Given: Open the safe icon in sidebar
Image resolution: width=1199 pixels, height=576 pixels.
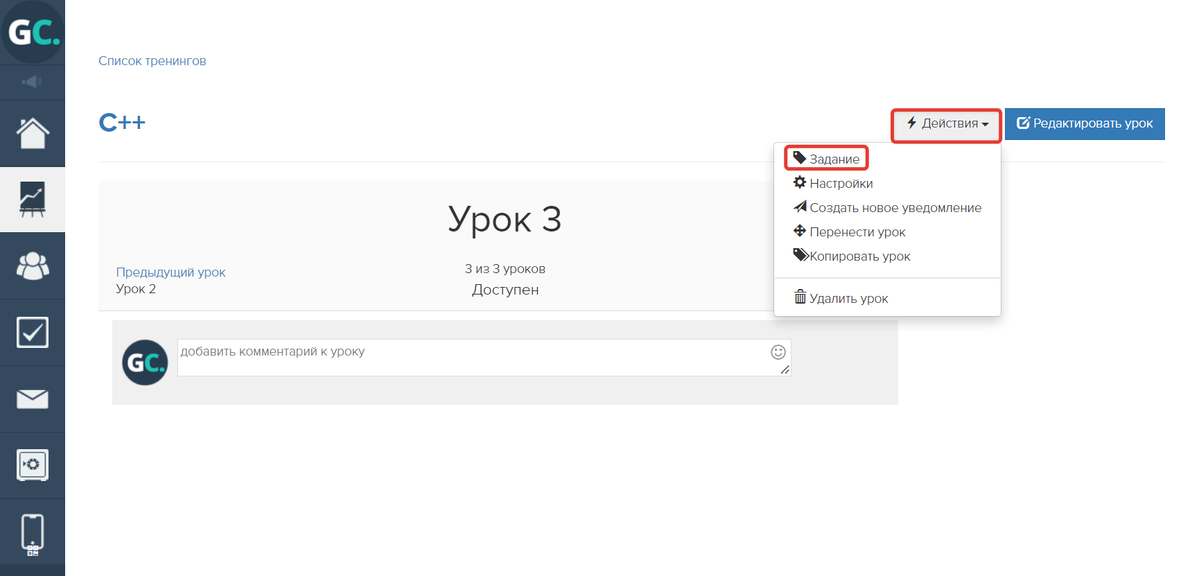Looking at the screenshot, I should pos(32,465).
